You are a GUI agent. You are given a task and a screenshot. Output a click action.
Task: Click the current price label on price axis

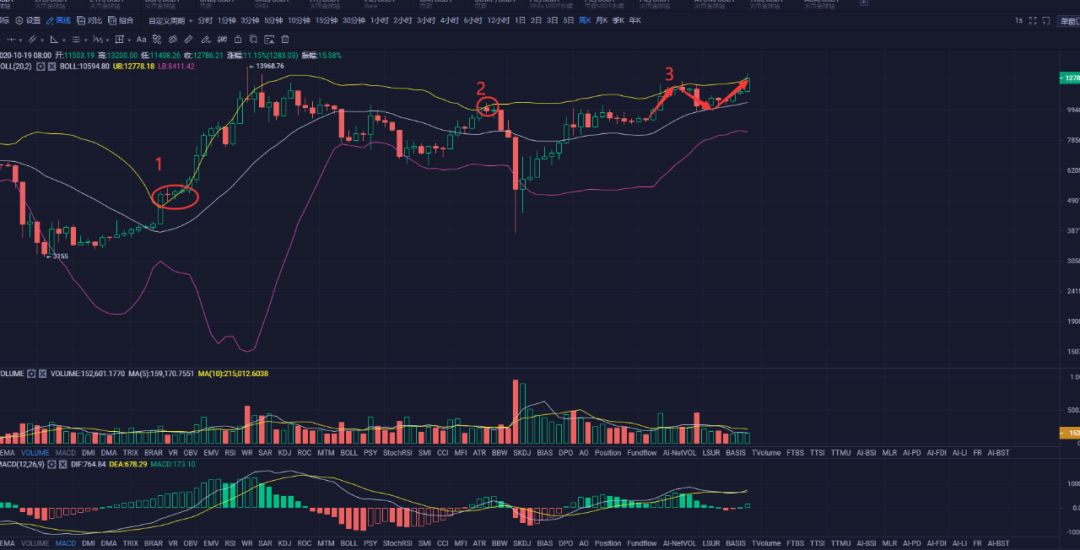[x=1070, y=77]
